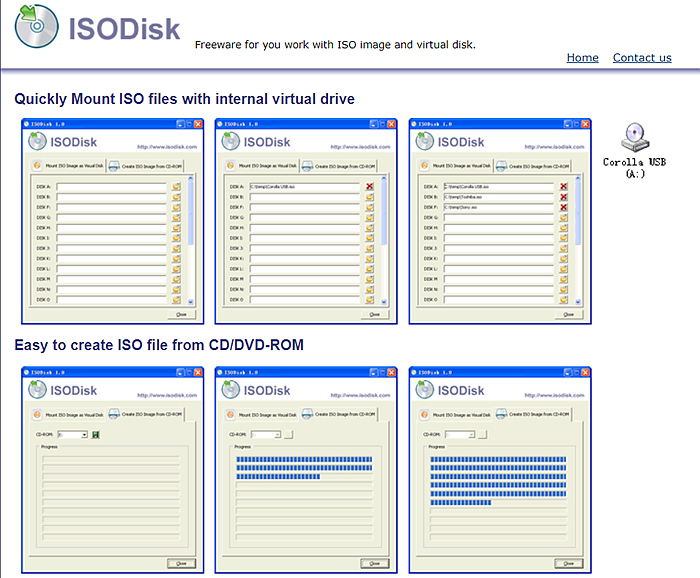Click the short sixth progress bar in the window with six progress bars
Screen dimensions: 700x578
click(x=498, y=503)
